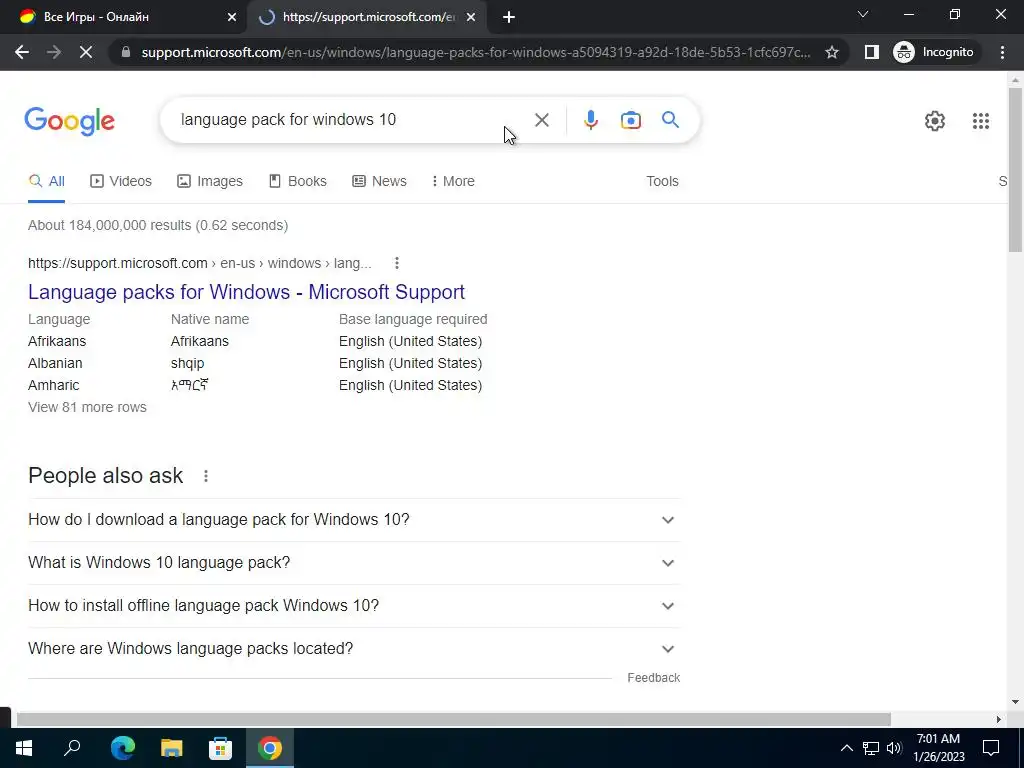1024x768 pixels.
Task: Click Chrome icon in taskbar
Action: click(x=270, y=748)
